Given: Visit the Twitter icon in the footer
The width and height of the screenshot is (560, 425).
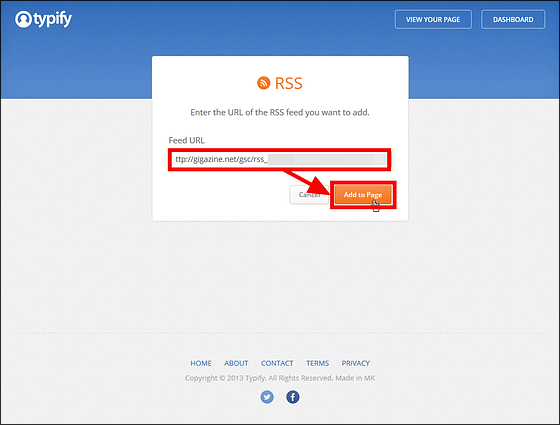Looking at the screenshot, I should pos(267,397).
